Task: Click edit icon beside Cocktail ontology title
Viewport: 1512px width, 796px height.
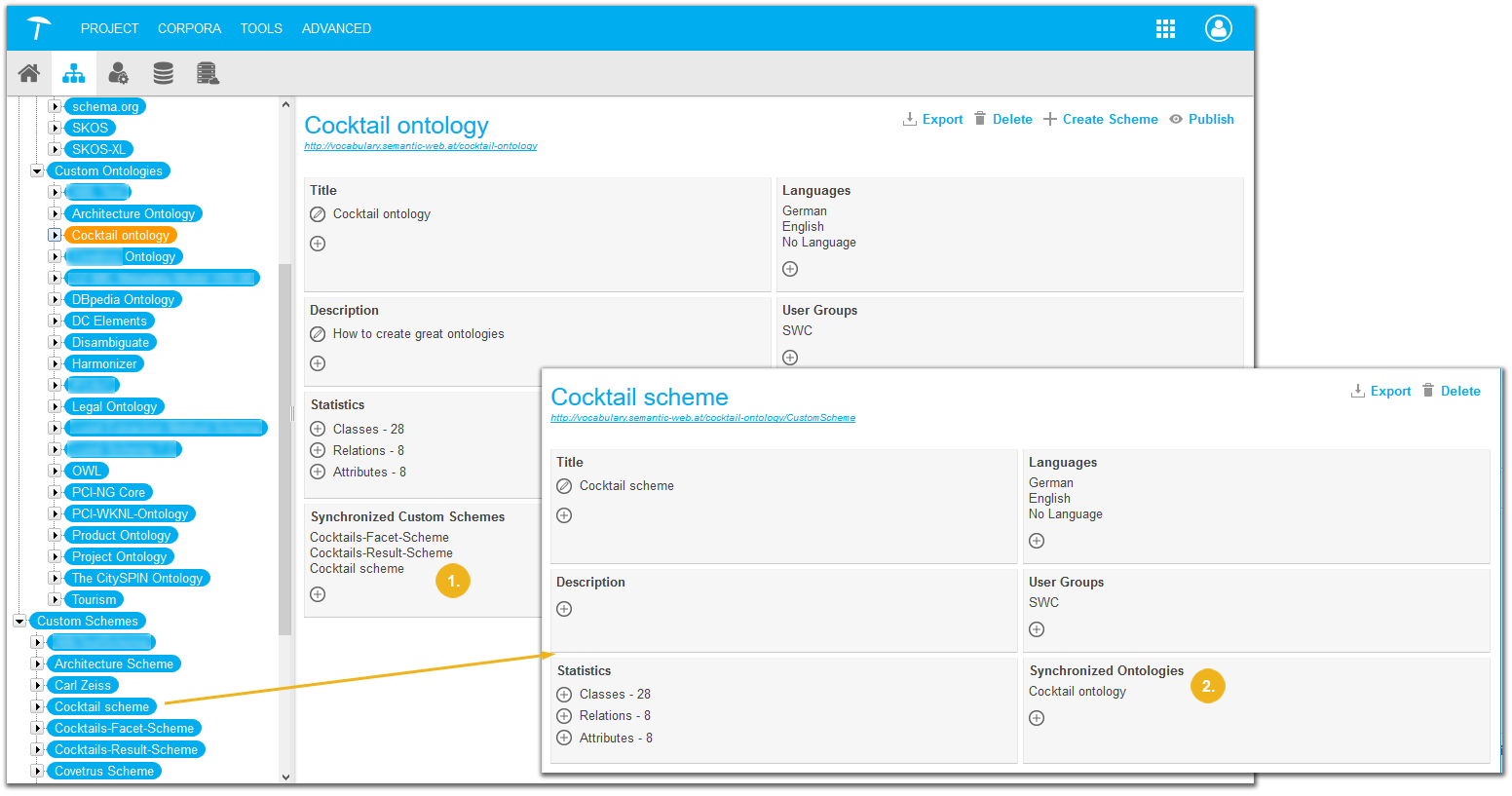Action: tap(318, 214)
